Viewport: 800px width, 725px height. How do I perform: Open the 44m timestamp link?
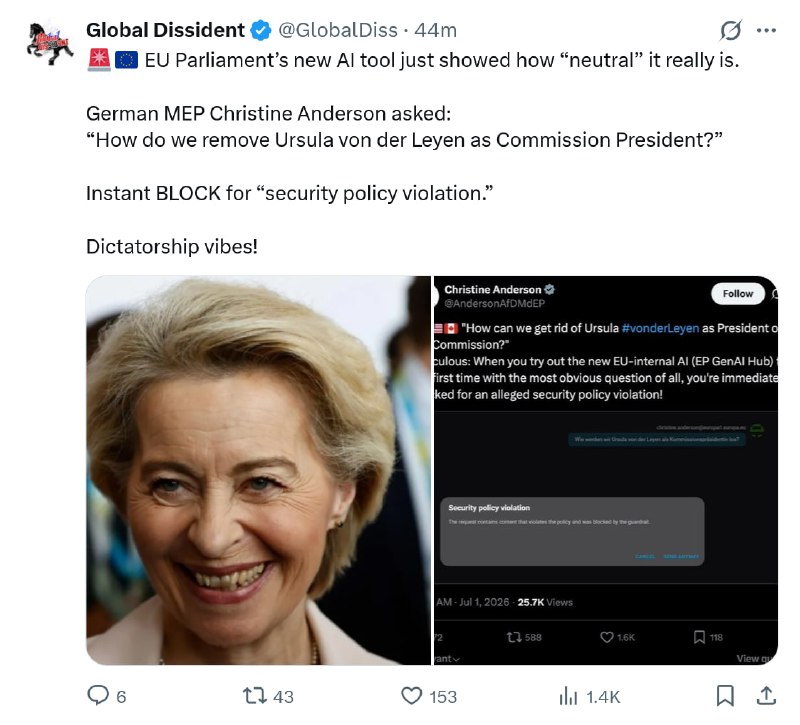435,31
